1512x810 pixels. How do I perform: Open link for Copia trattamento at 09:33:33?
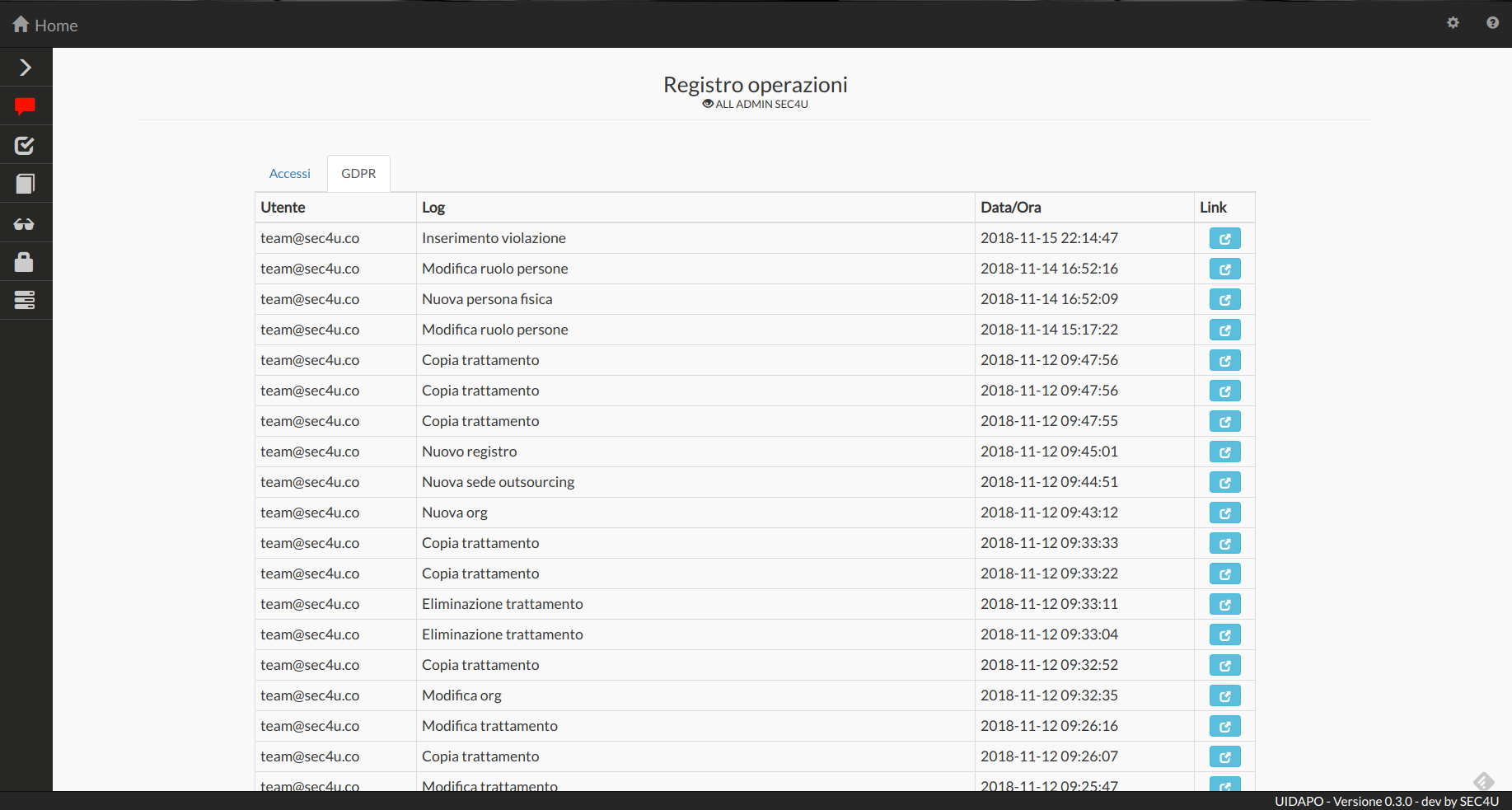coord(1225,544)
